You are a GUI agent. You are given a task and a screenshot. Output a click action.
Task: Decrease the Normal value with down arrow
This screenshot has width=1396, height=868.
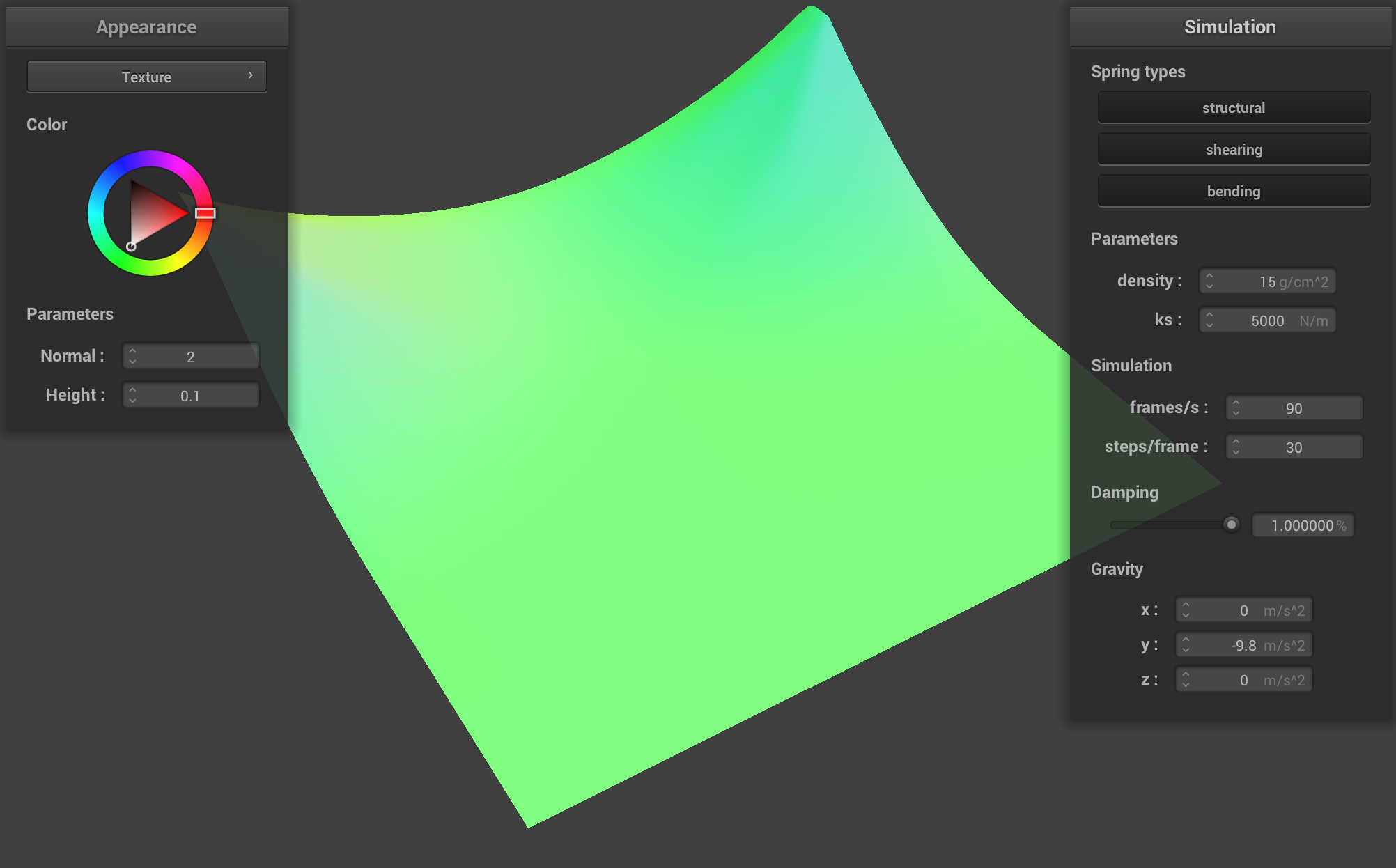(x=132, y=362)
